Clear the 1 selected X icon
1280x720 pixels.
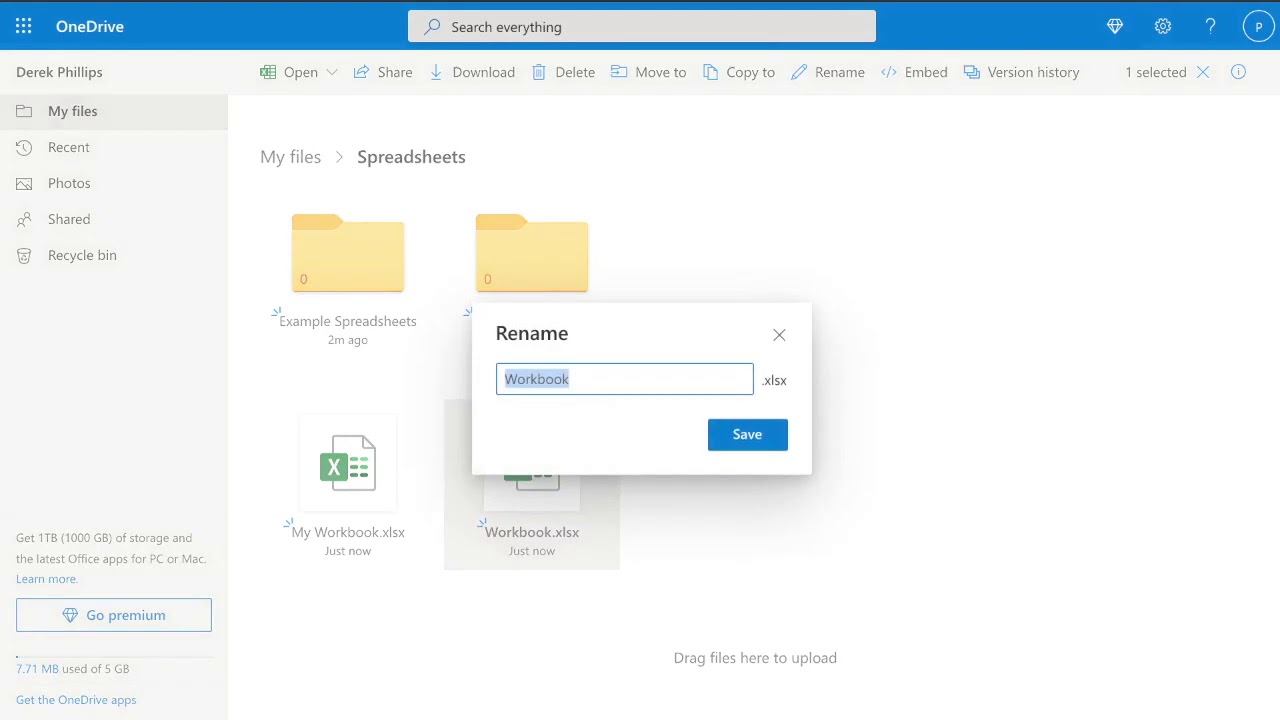[x=1203, y=72]
